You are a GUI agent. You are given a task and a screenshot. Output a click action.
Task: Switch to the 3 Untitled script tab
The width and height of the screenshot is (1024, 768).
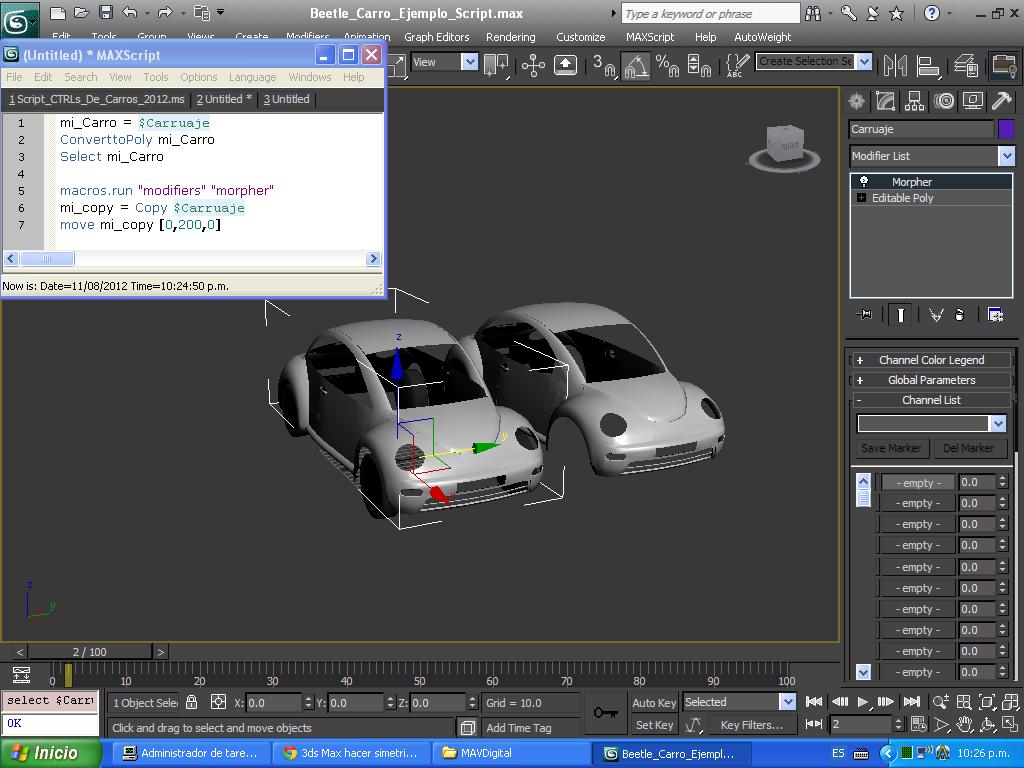click(286, 99)
